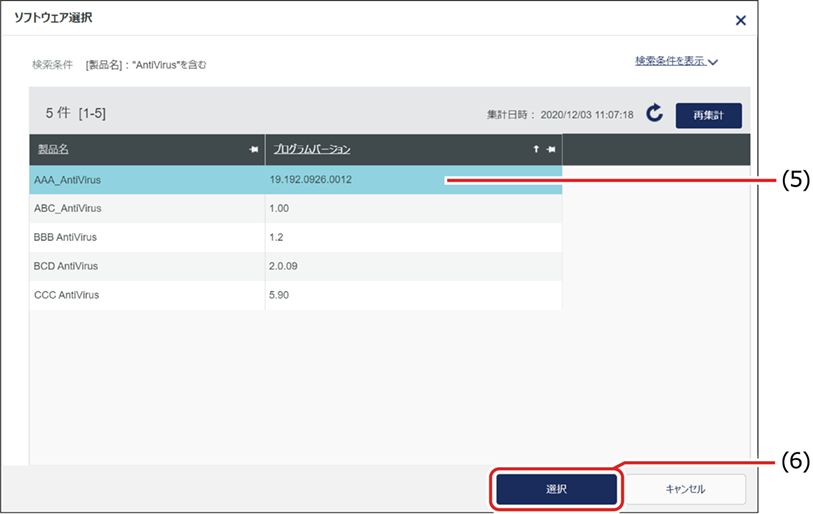Select the ABC_AntiVirus row
Screen dimensions: 813x514
[x=296, y=209]
